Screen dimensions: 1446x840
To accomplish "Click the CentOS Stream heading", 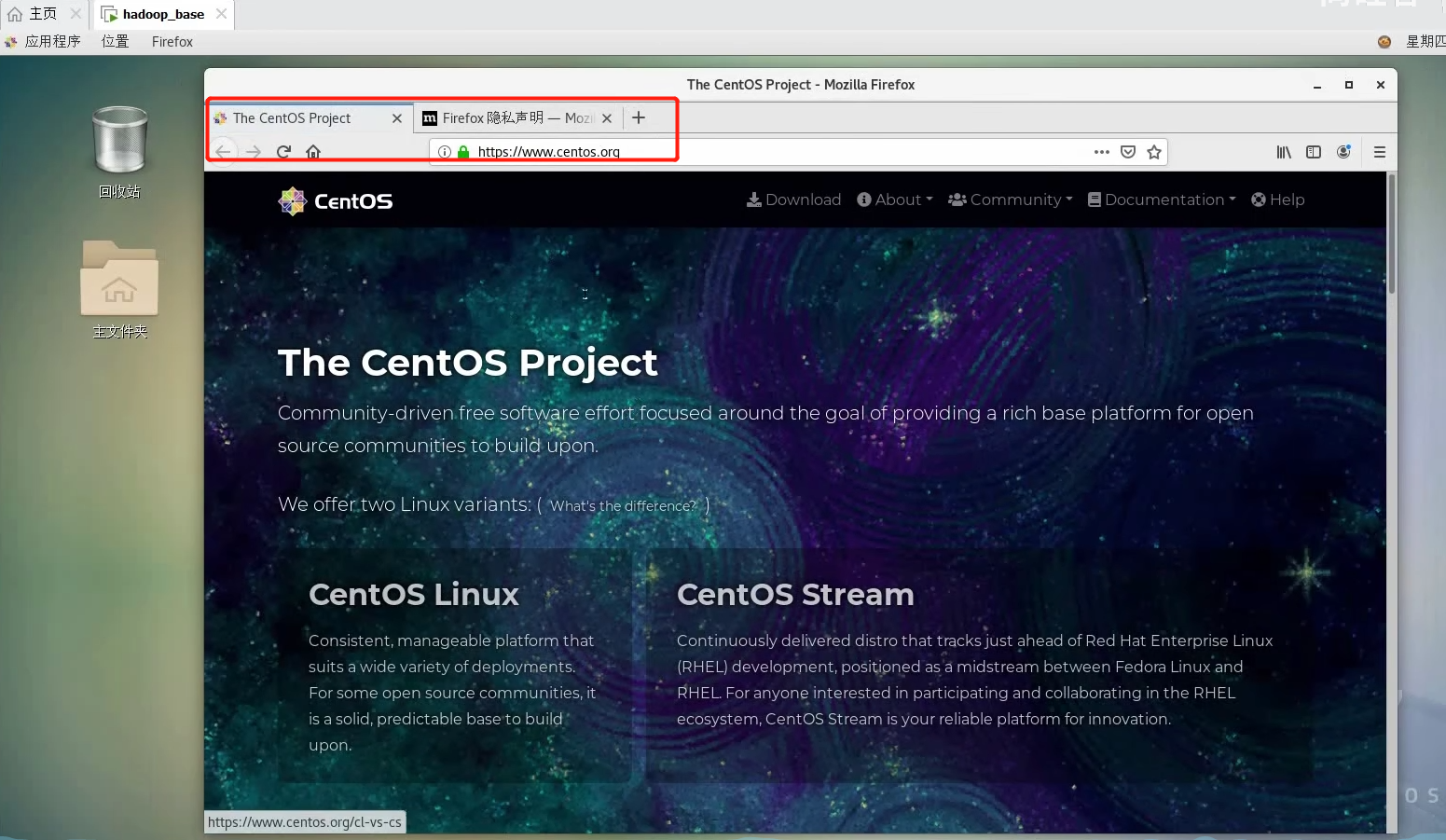I will tap(795, 595).
